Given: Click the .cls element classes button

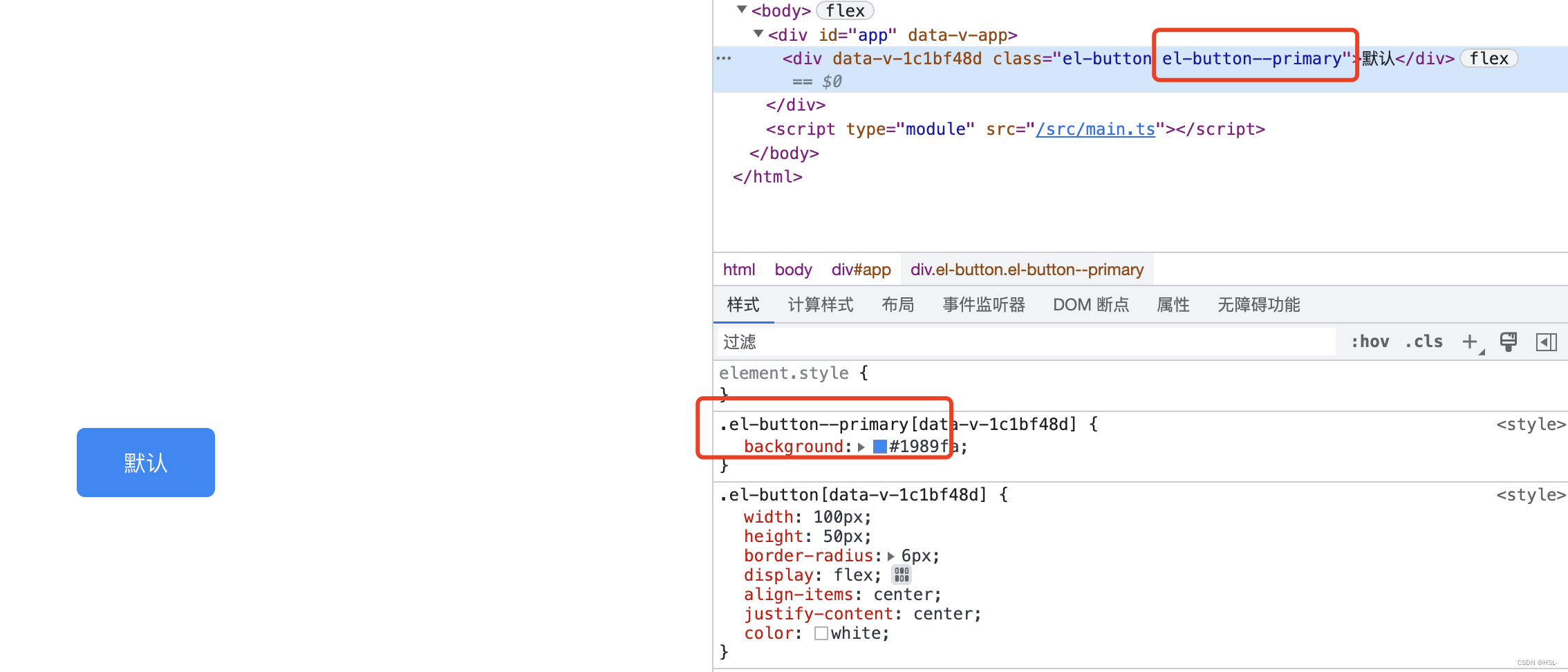Looking at the screenshot, I should pyautogui.click(x=1424, y=341).
